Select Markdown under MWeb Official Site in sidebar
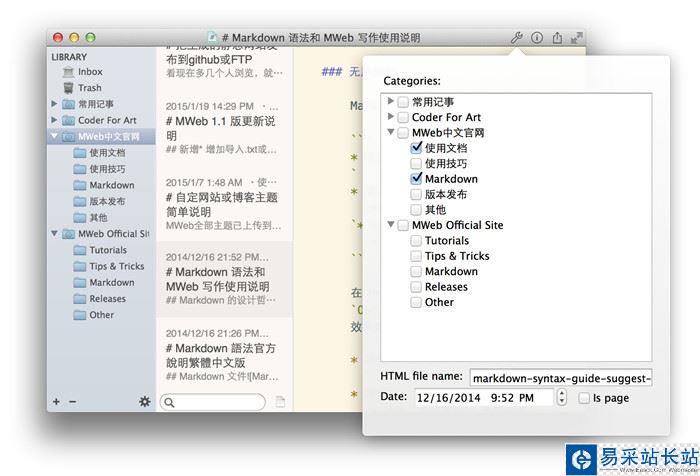The height and width of the screenshot is (476, 700). (x=112, y=283)
